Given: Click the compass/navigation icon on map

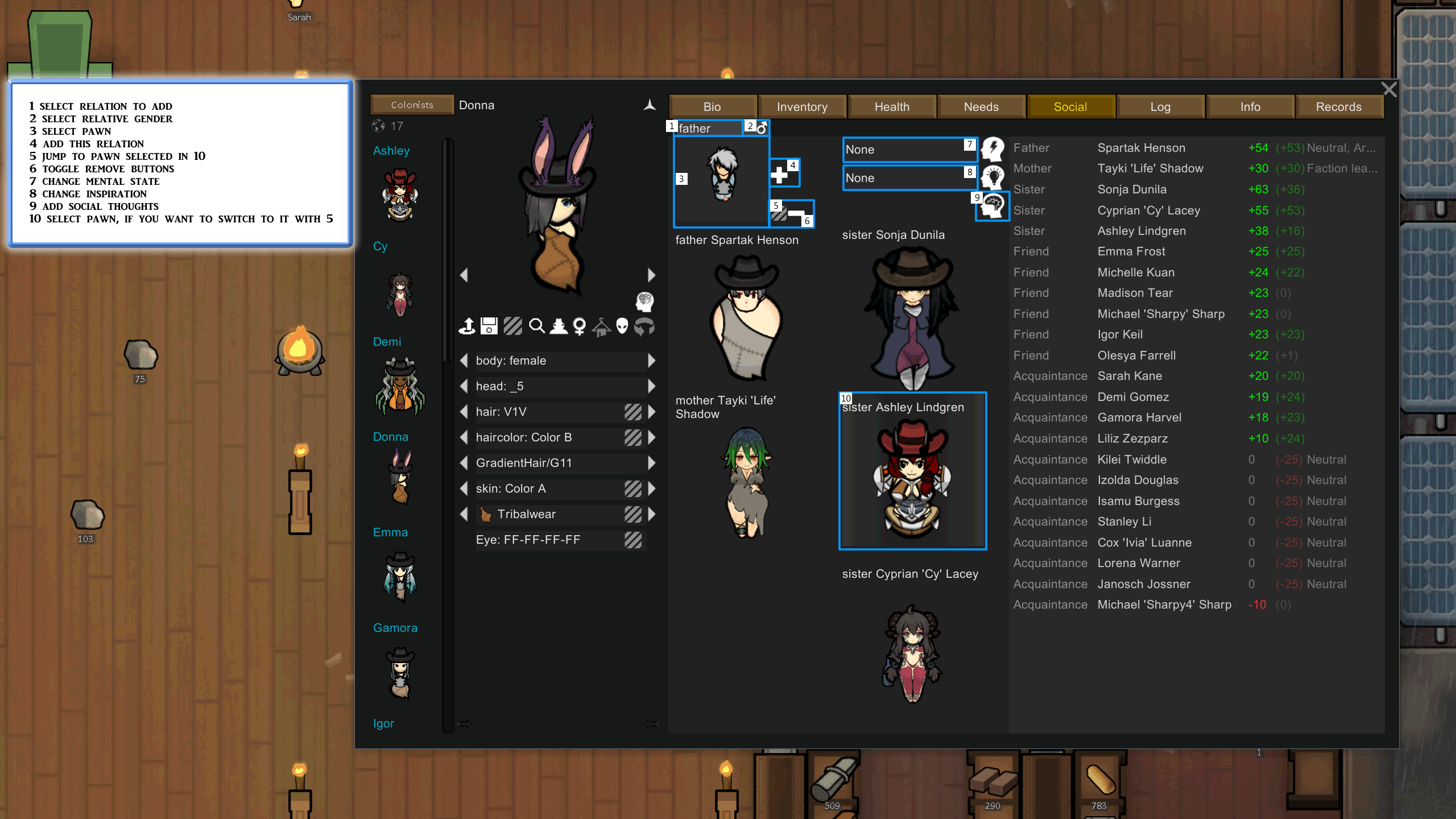Looking at the screenshot, I should 649,105.
